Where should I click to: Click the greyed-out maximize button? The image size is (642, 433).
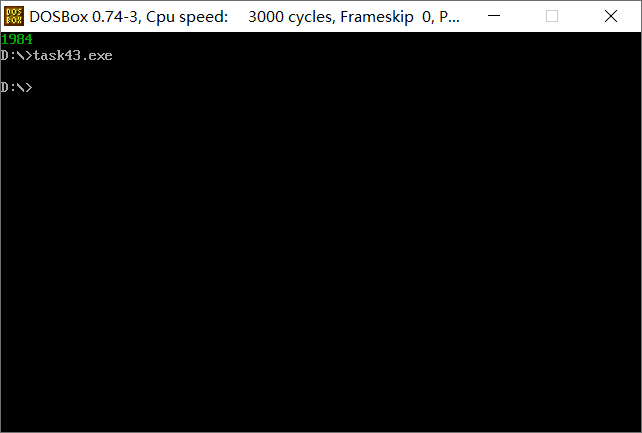[552, 16]
